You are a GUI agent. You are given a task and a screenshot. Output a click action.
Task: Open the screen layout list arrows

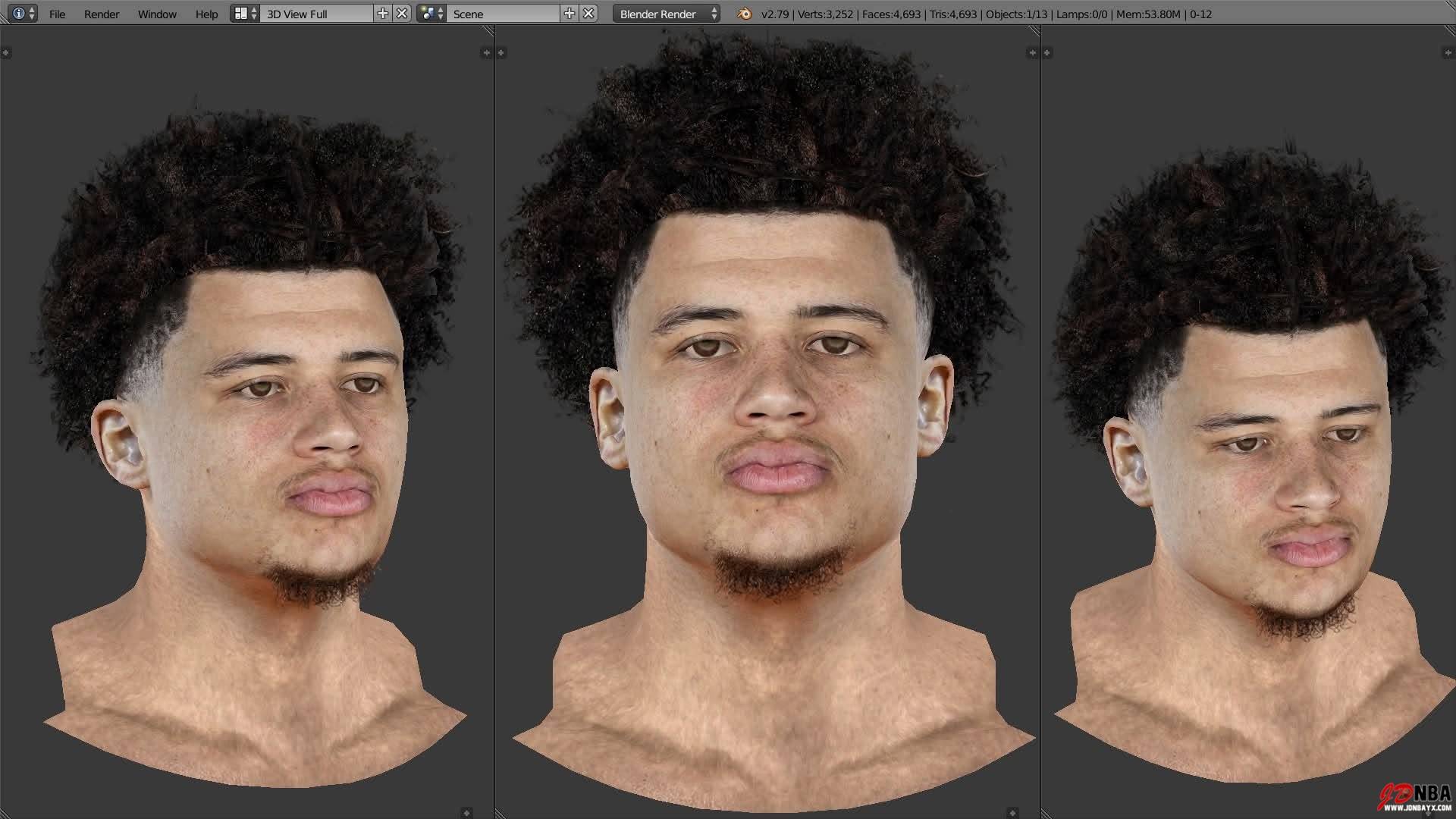click(x=254, y=14)
